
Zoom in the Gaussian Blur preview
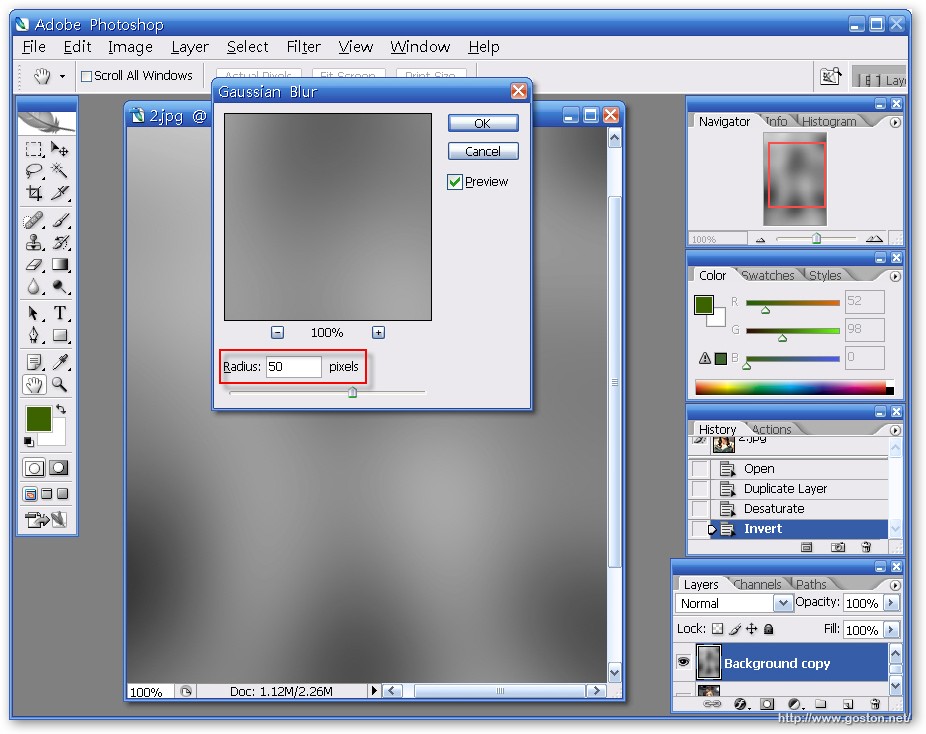click(x=379, y=332)
